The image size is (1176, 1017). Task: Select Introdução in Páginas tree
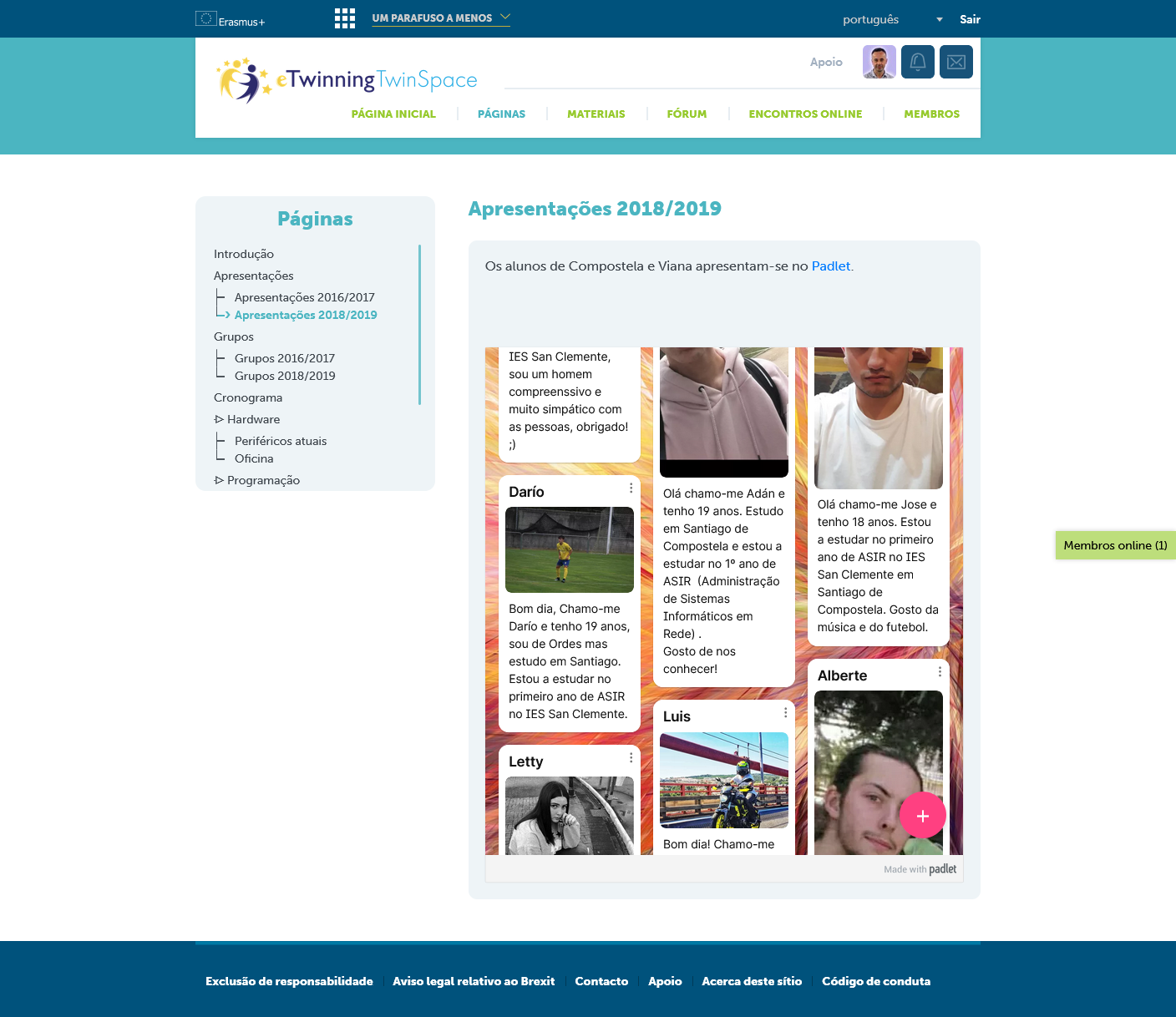coord(244,254)
